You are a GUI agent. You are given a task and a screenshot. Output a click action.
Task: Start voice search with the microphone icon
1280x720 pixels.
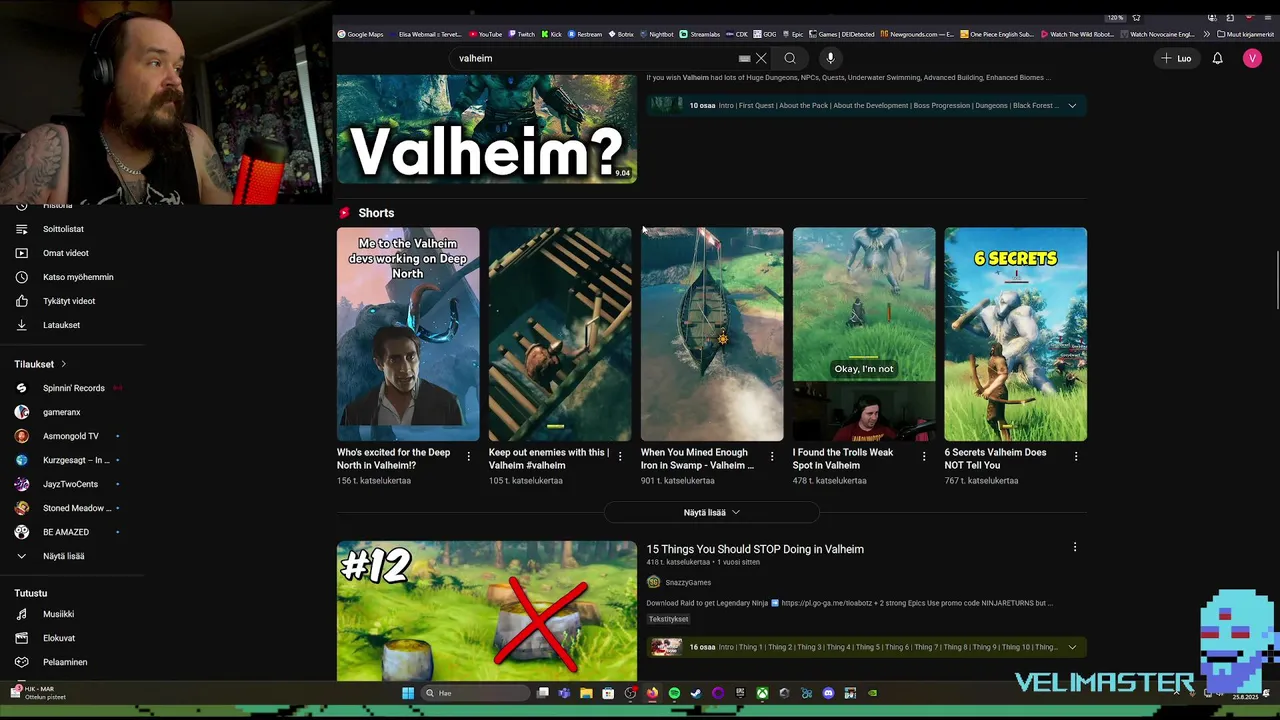pos(830,58)
